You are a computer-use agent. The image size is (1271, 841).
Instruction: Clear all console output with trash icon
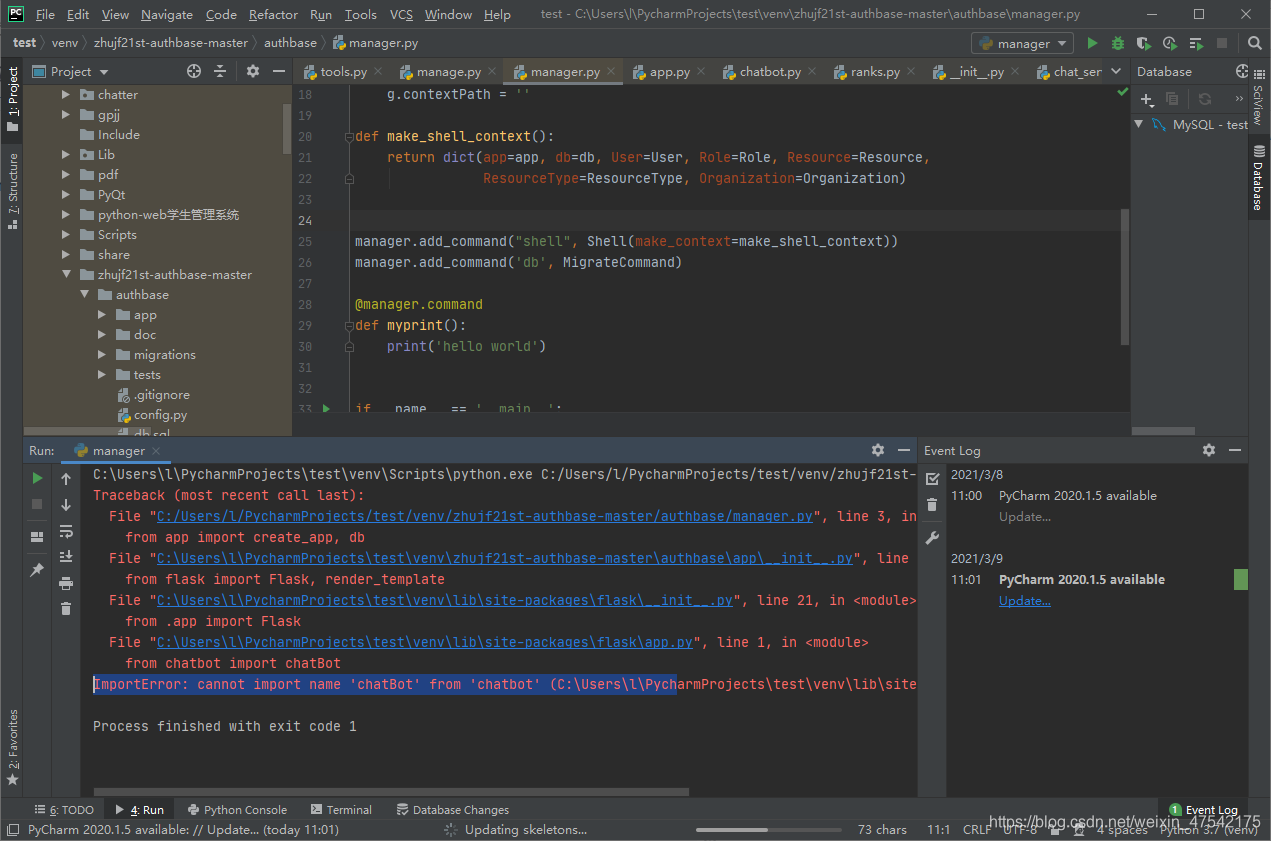[66, 608]
